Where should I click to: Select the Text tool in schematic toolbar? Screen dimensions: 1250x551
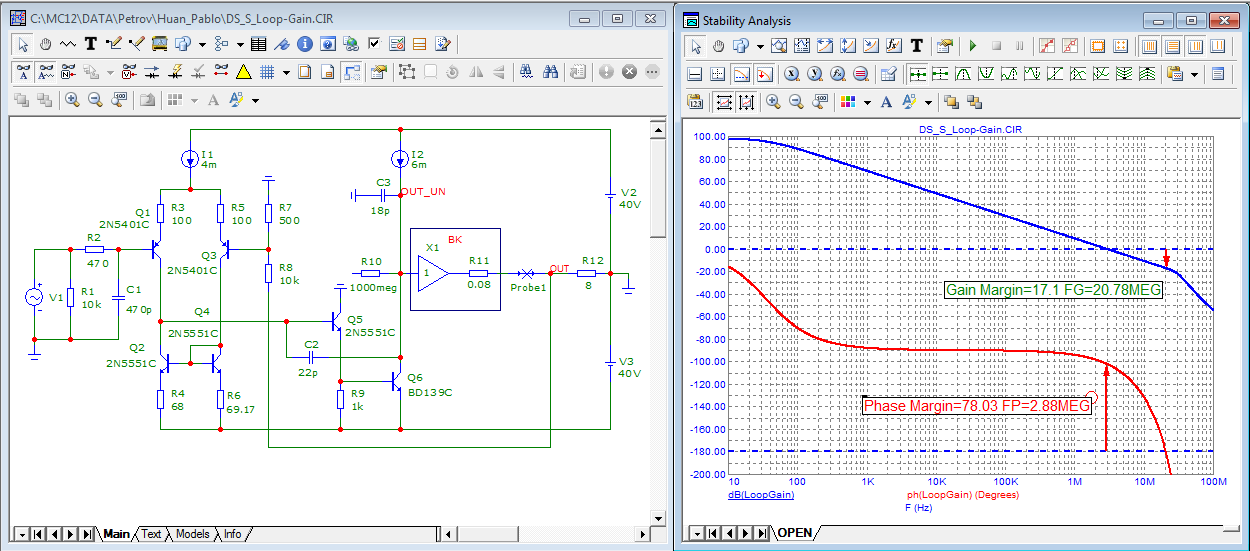click(x=90, y=44)
